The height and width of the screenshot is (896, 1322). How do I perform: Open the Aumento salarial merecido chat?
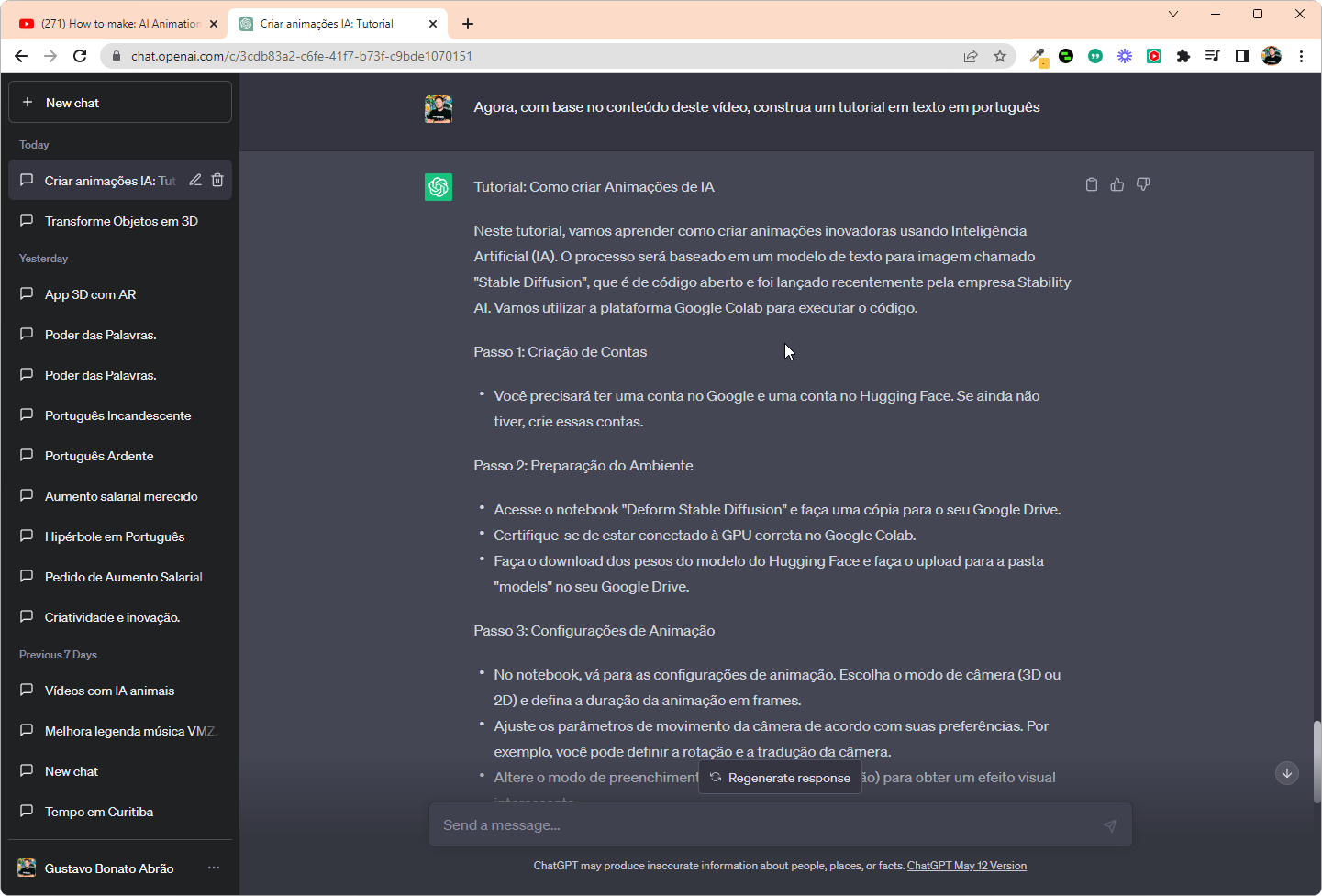[x=120, y=496]
